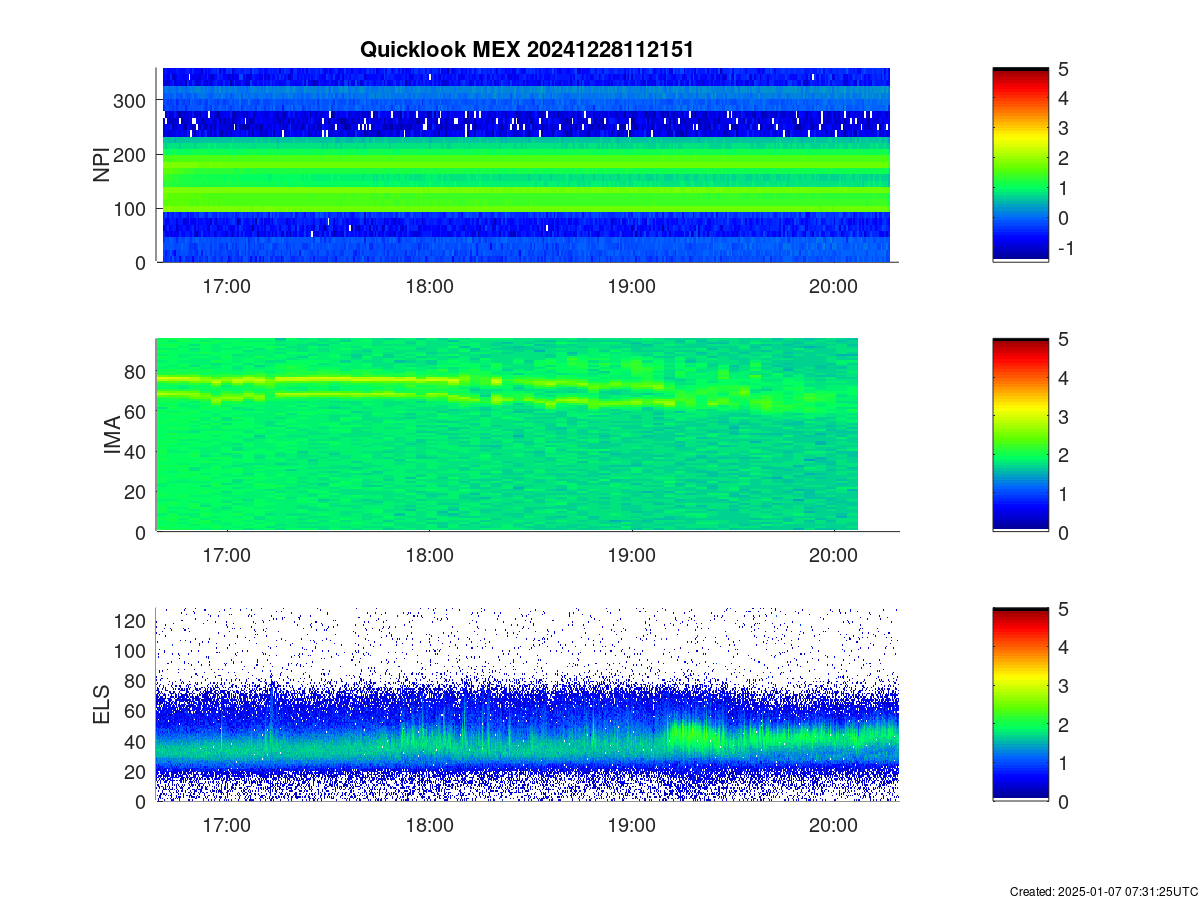Viewport: 1200px width, 900px height.
Task: Click the 4 label on IMA colorbar
Action: [x=1064, y=377]
